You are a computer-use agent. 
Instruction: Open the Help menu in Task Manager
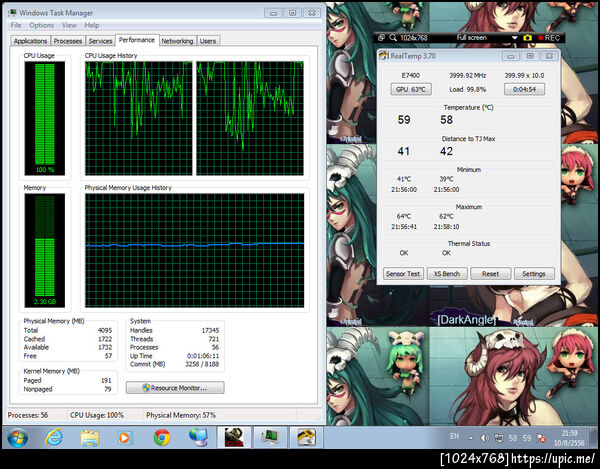point(92,25)
